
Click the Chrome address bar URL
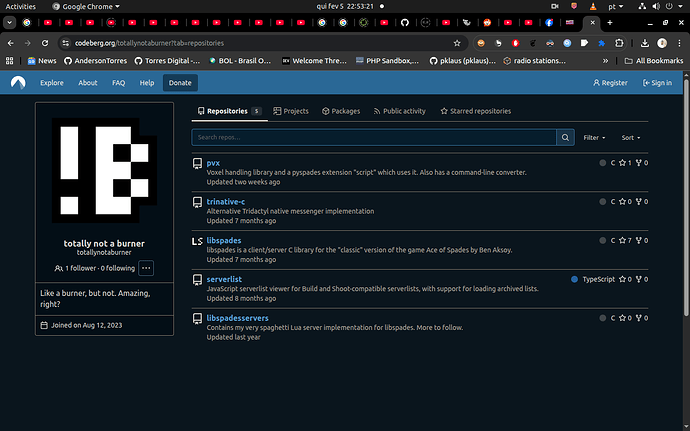pos(149,43)
